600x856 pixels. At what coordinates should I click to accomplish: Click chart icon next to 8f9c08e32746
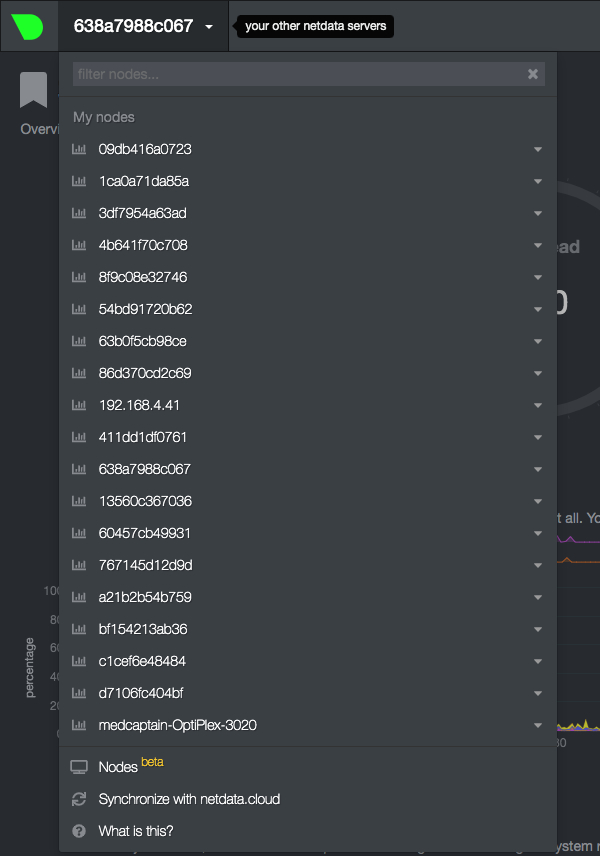coord(79,277)
